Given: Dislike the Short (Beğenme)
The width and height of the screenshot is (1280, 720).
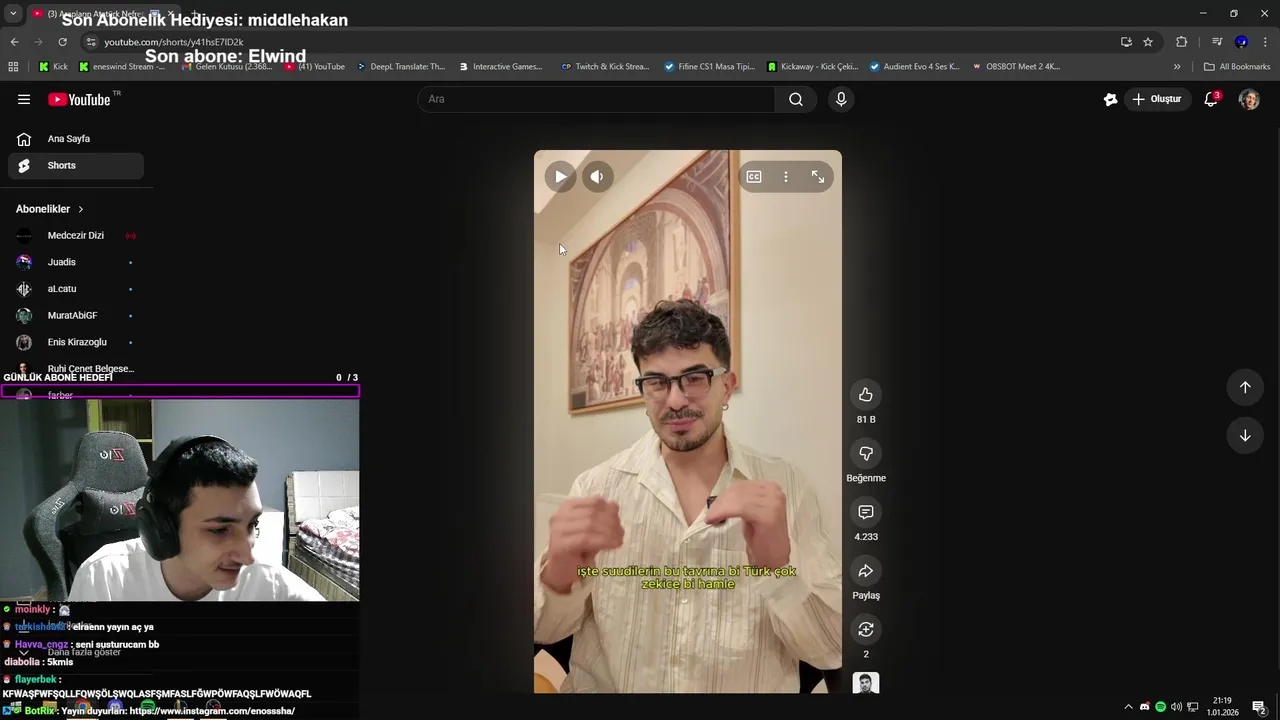Looking at the screenshot, I should point(866,454).
